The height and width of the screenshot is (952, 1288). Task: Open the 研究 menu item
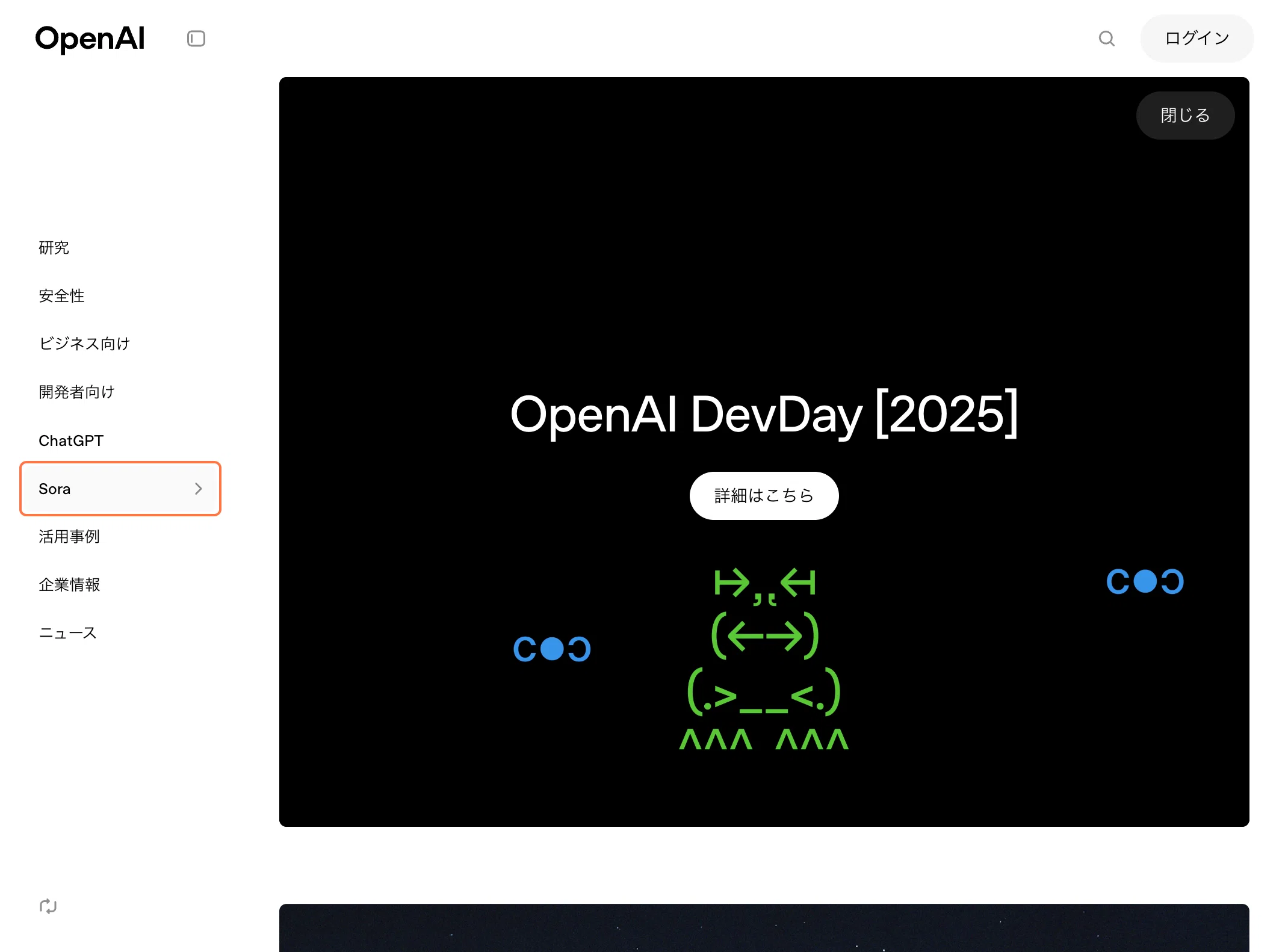(54, 247)
